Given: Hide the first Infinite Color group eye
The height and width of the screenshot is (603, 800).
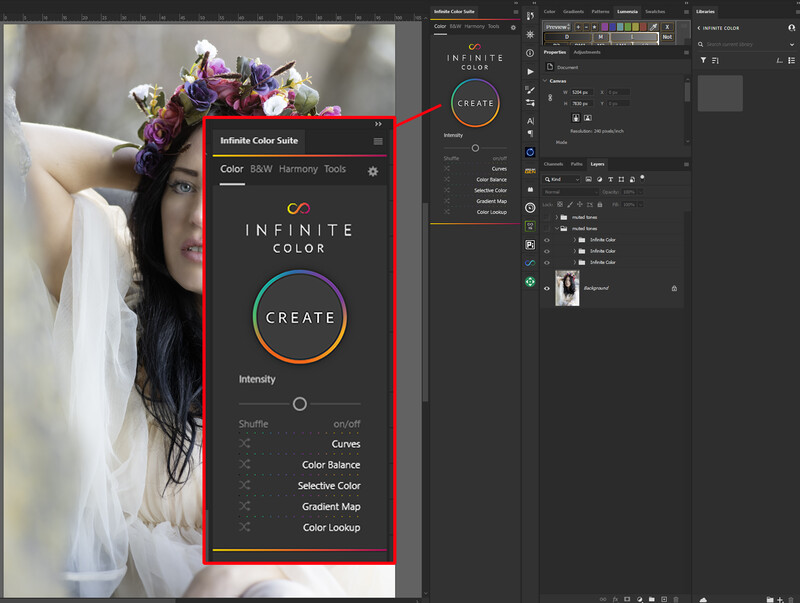Looking at the screenshot, I should [x=547, y=240].
